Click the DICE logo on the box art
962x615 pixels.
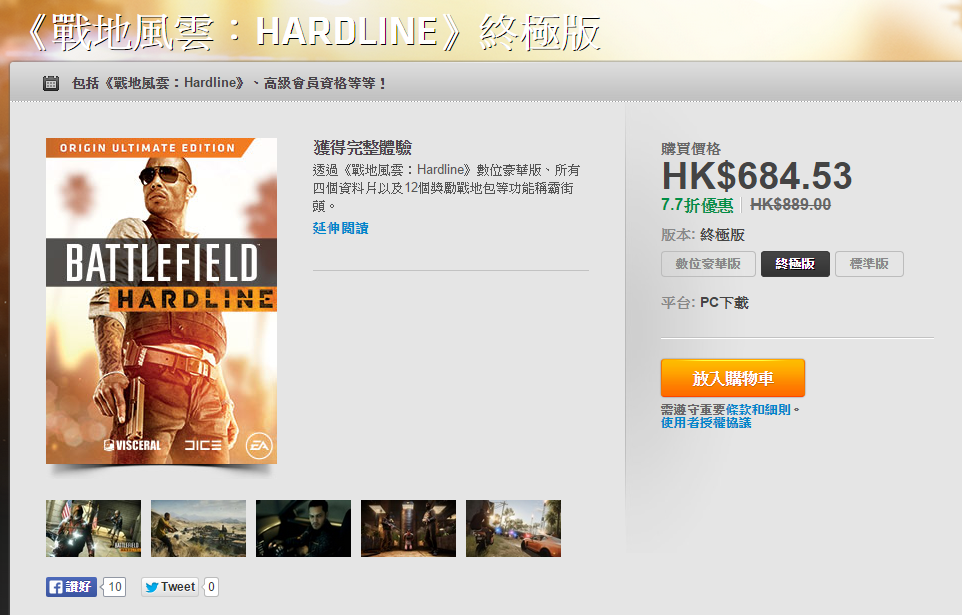click(203, 445)
